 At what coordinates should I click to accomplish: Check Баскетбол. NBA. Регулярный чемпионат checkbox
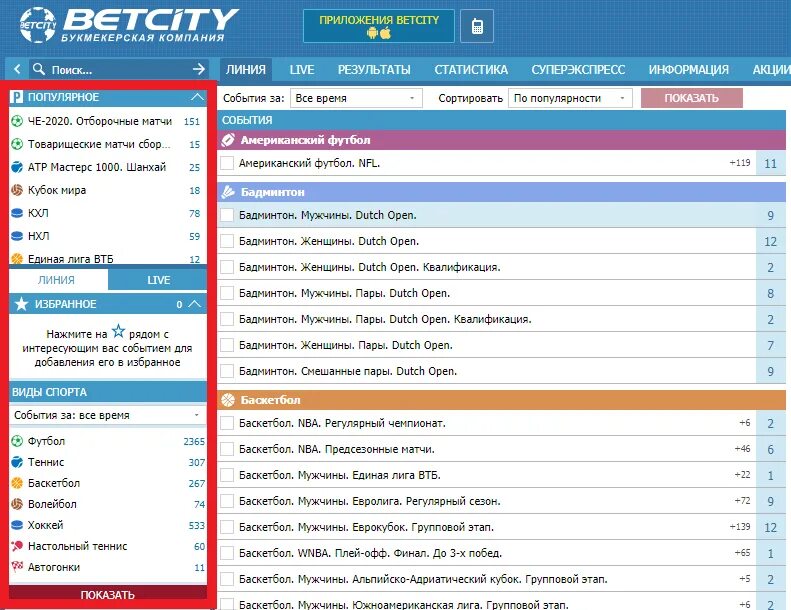(227, 423)
